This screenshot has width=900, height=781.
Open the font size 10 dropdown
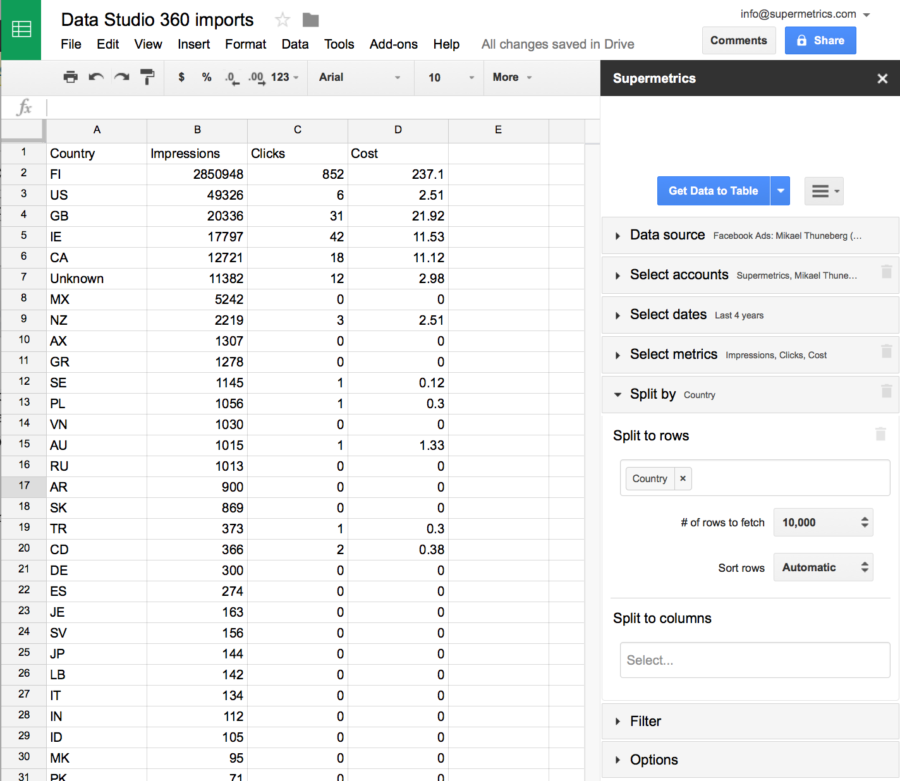[x=451, y=77]
